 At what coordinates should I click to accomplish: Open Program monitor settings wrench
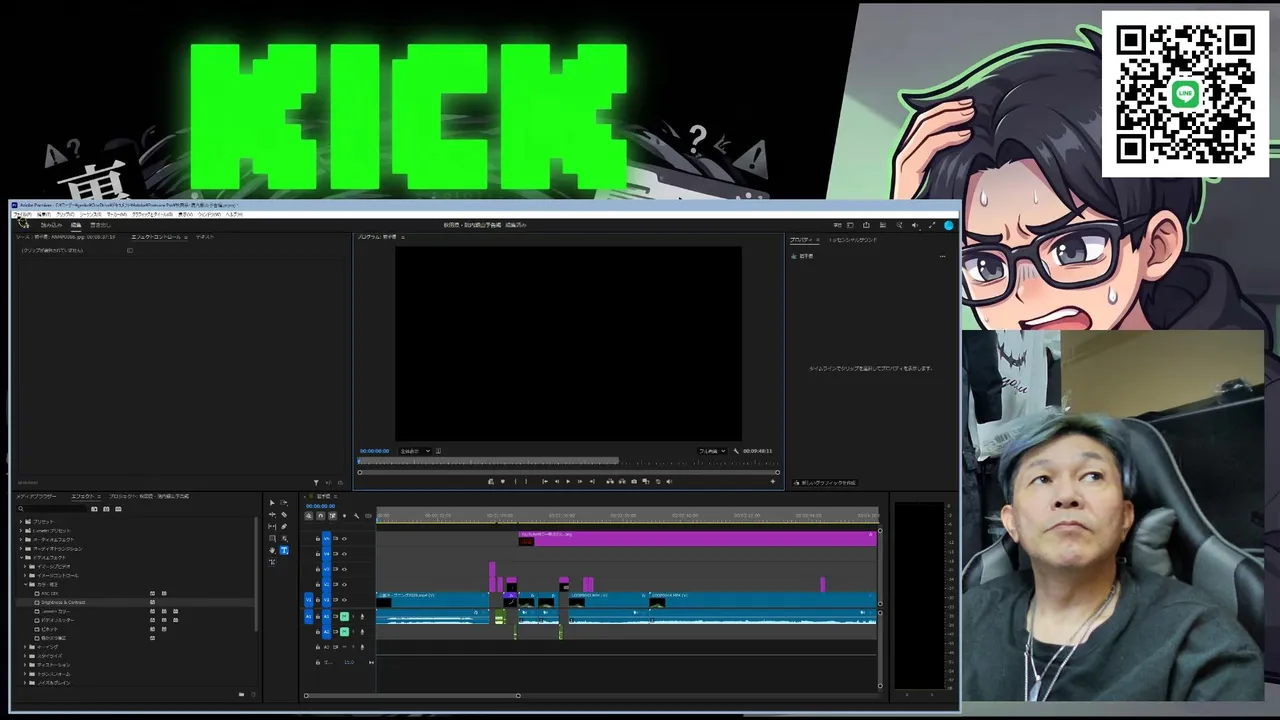coord(736,451)
